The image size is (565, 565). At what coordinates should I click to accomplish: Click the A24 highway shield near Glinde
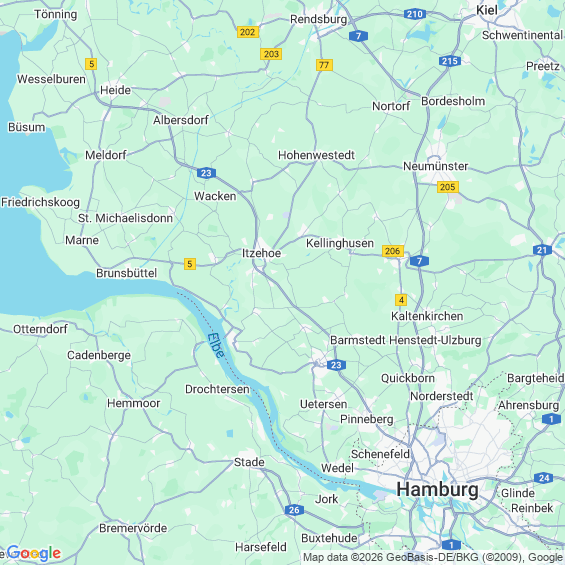[x=543, y=478]
